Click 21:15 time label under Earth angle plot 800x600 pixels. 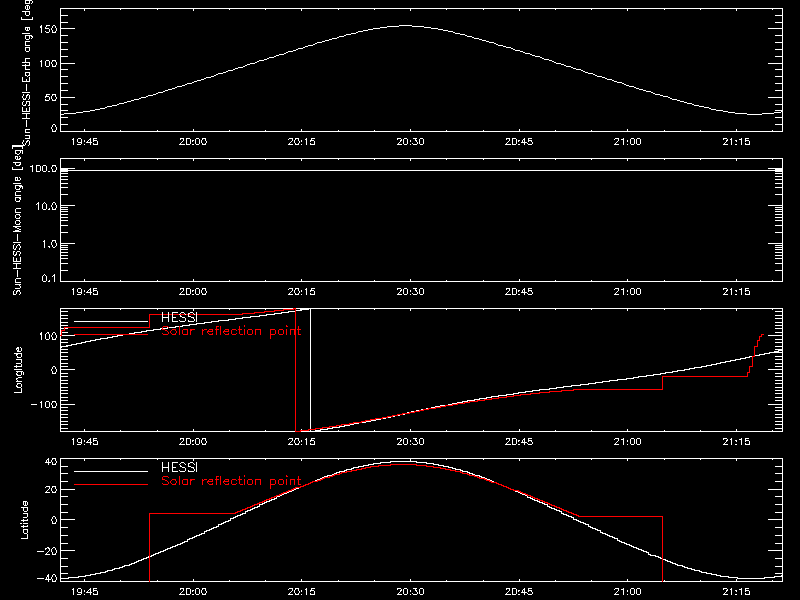click(x=736, y=142)
